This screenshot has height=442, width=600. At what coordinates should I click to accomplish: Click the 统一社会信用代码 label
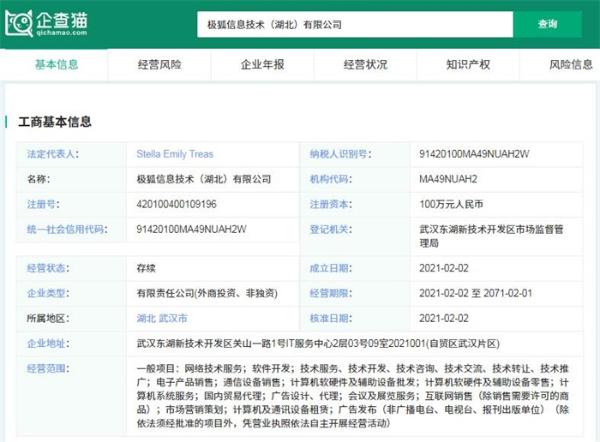(x=67, y=230)
